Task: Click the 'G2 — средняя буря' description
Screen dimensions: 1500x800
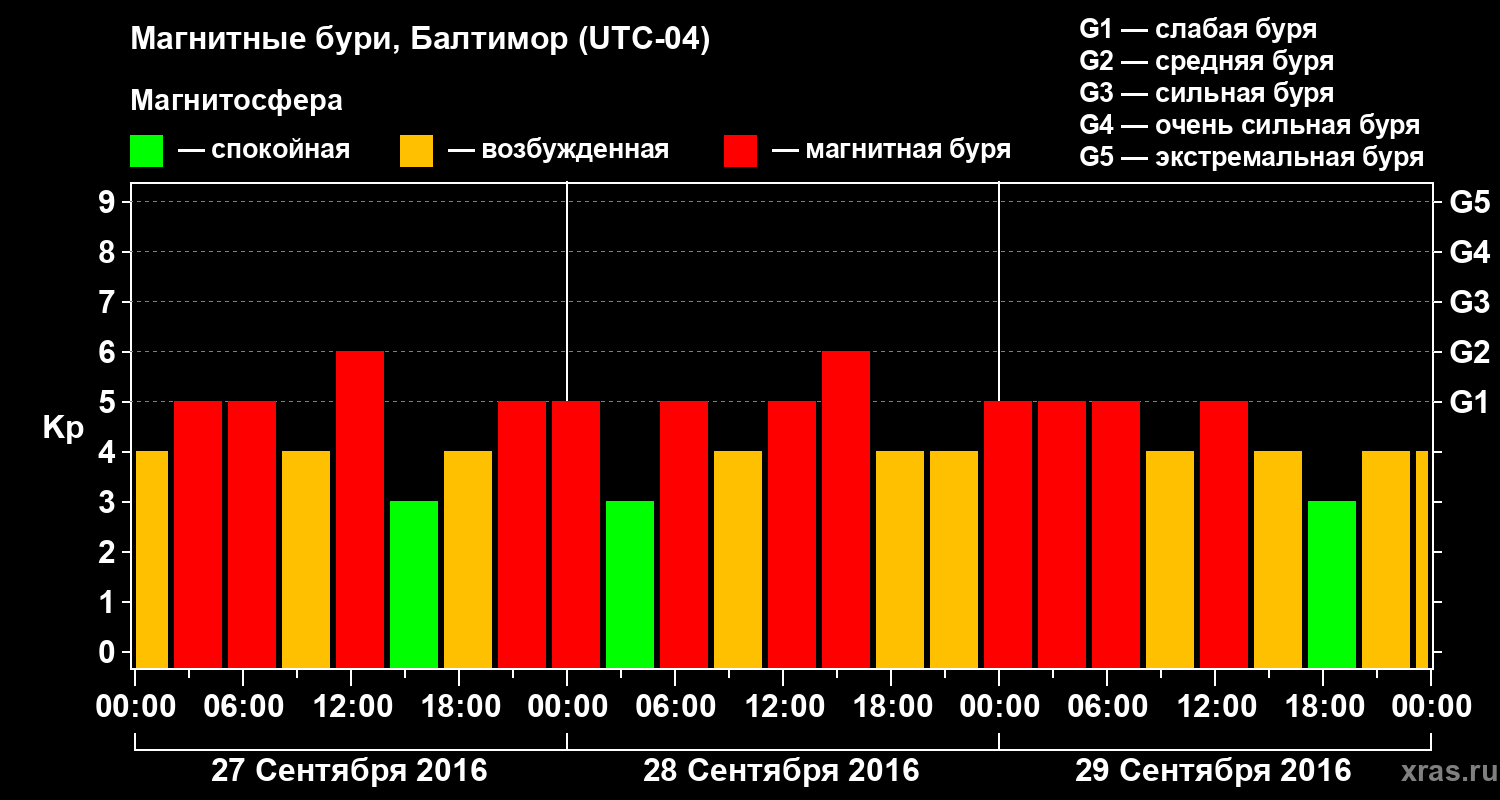Action: pos(1206,61)
